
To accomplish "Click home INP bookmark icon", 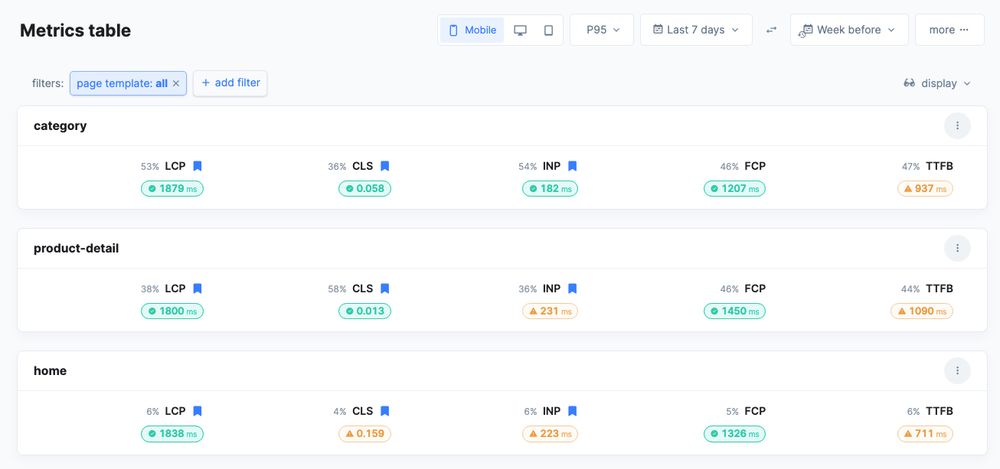I will (x=572, y=411).
